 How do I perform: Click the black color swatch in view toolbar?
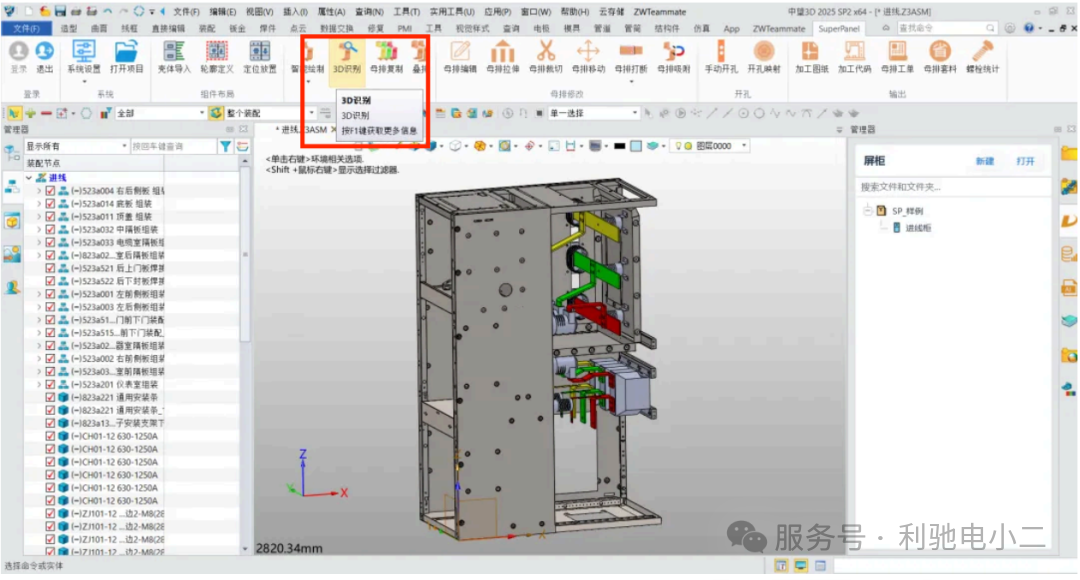click(x=619, y=146)
